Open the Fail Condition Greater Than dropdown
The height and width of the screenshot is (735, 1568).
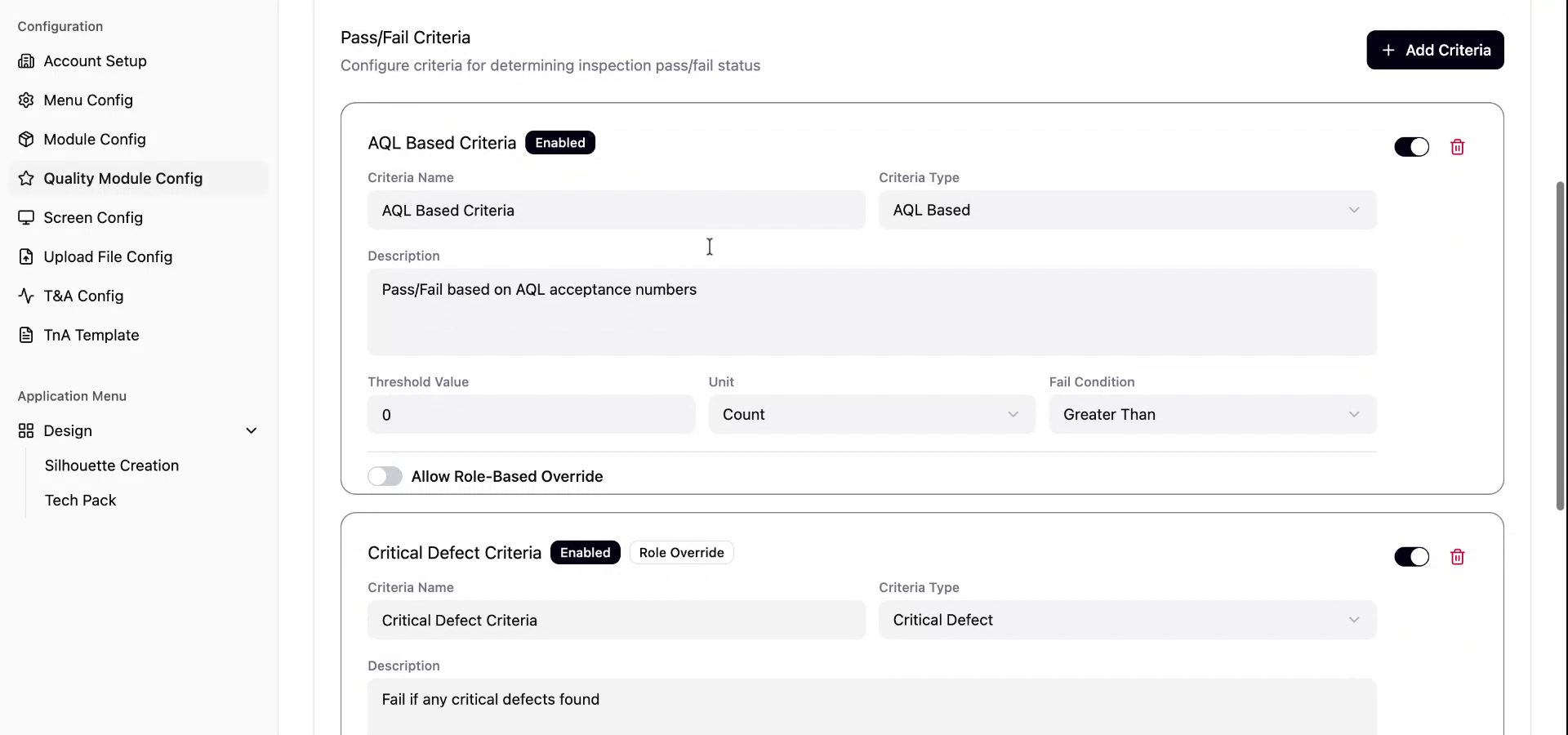(x=1212, y=415)
